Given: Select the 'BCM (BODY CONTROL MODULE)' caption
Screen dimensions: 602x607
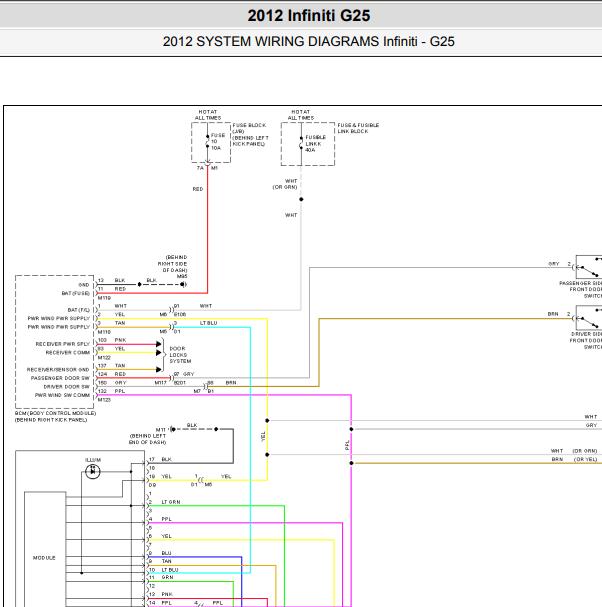Looking at the screenshot, I should tap(55, 413).
